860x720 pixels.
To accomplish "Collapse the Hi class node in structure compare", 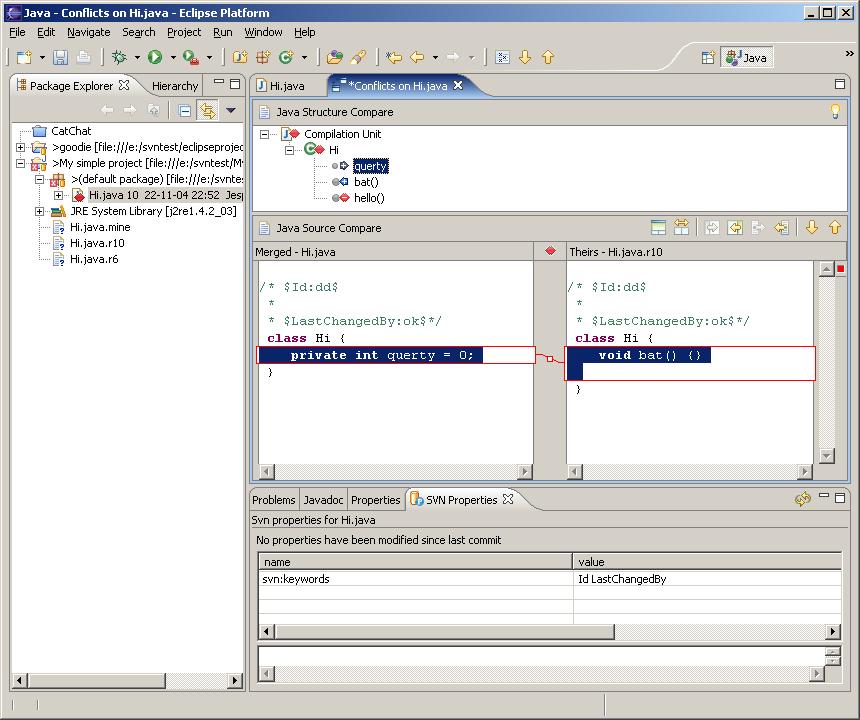I will click(x=290, y=150).
